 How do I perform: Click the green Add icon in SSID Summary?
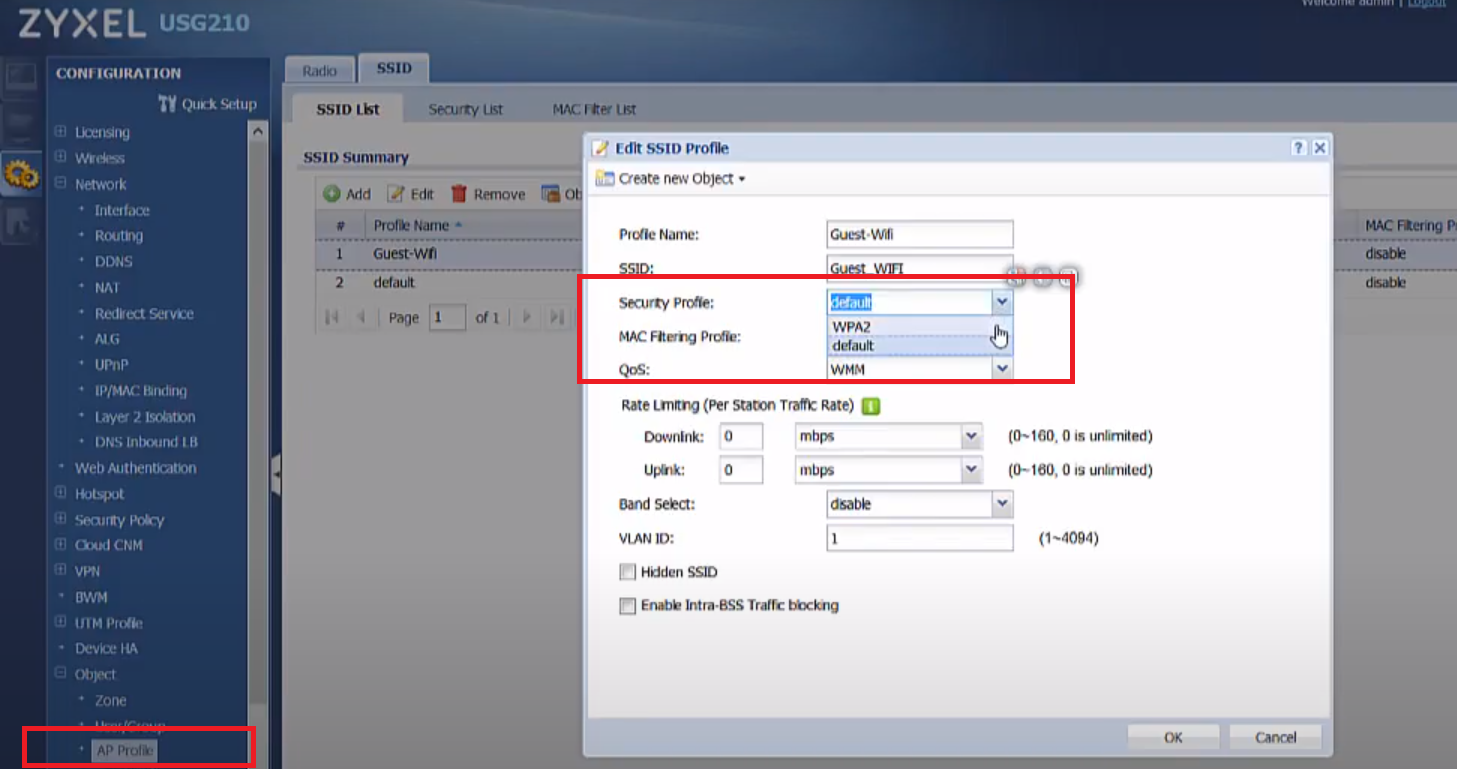click(332, 194)
